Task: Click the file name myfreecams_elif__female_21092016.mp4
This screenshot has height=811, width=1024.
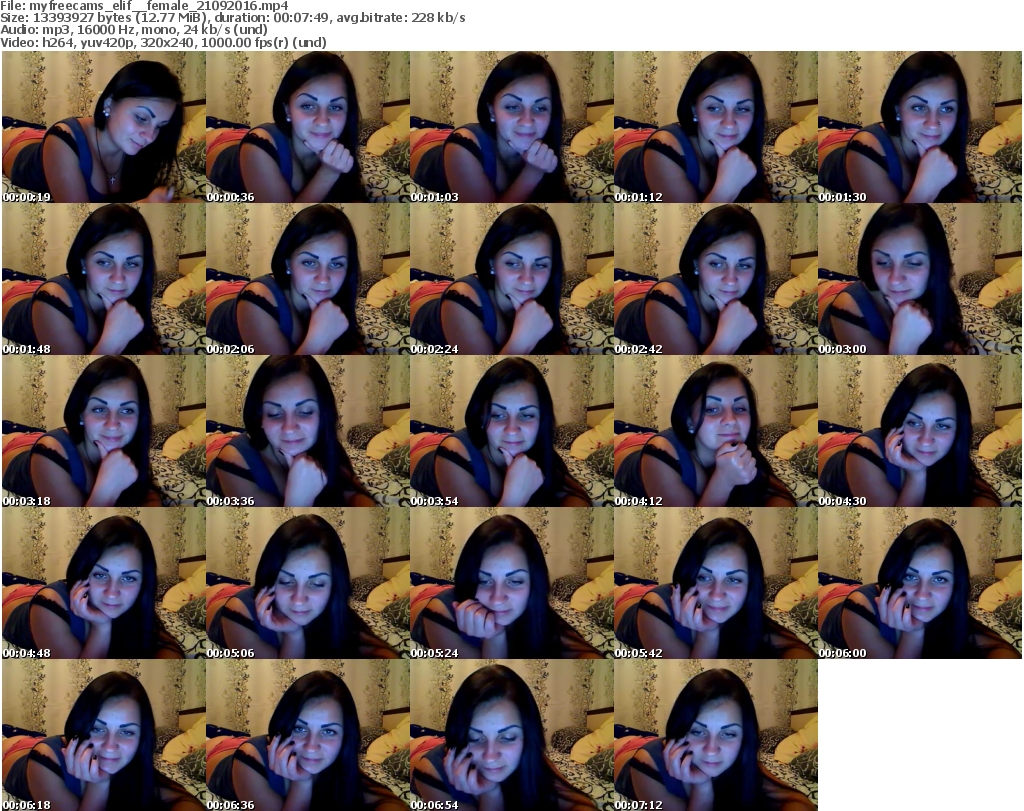Action: 159,5
